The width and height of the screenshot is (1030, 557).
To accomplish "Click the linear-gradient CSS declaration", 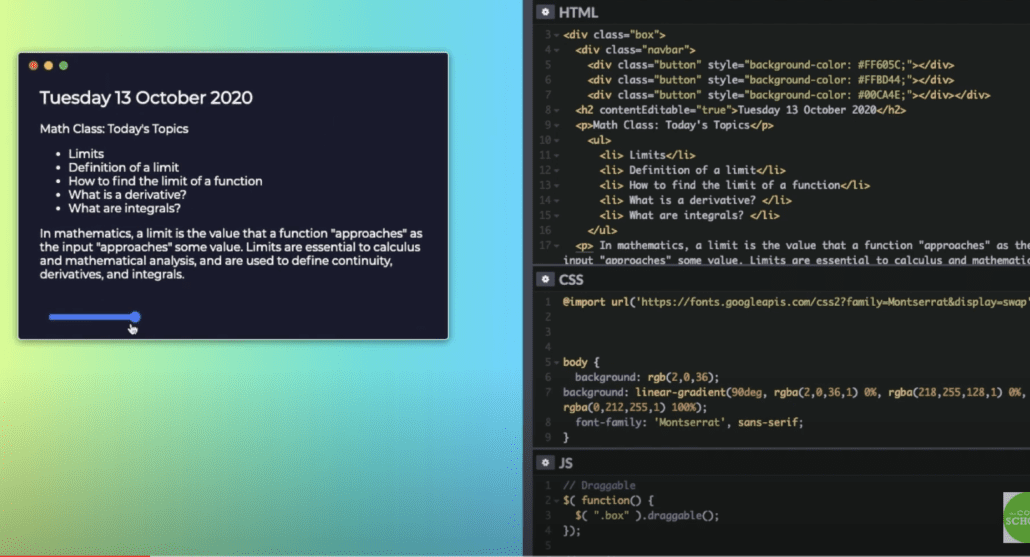I will click(x=793, y=400).
